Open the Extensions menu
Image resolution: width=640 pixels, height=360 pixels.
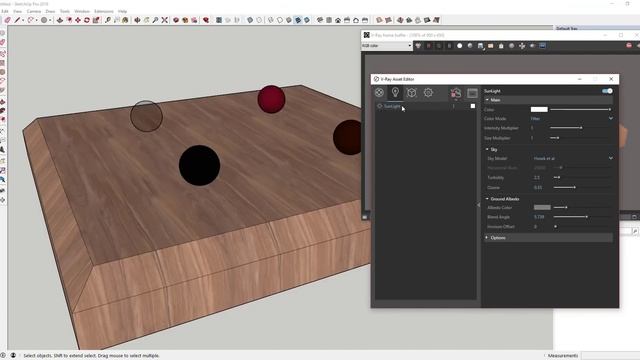point(104,11)
